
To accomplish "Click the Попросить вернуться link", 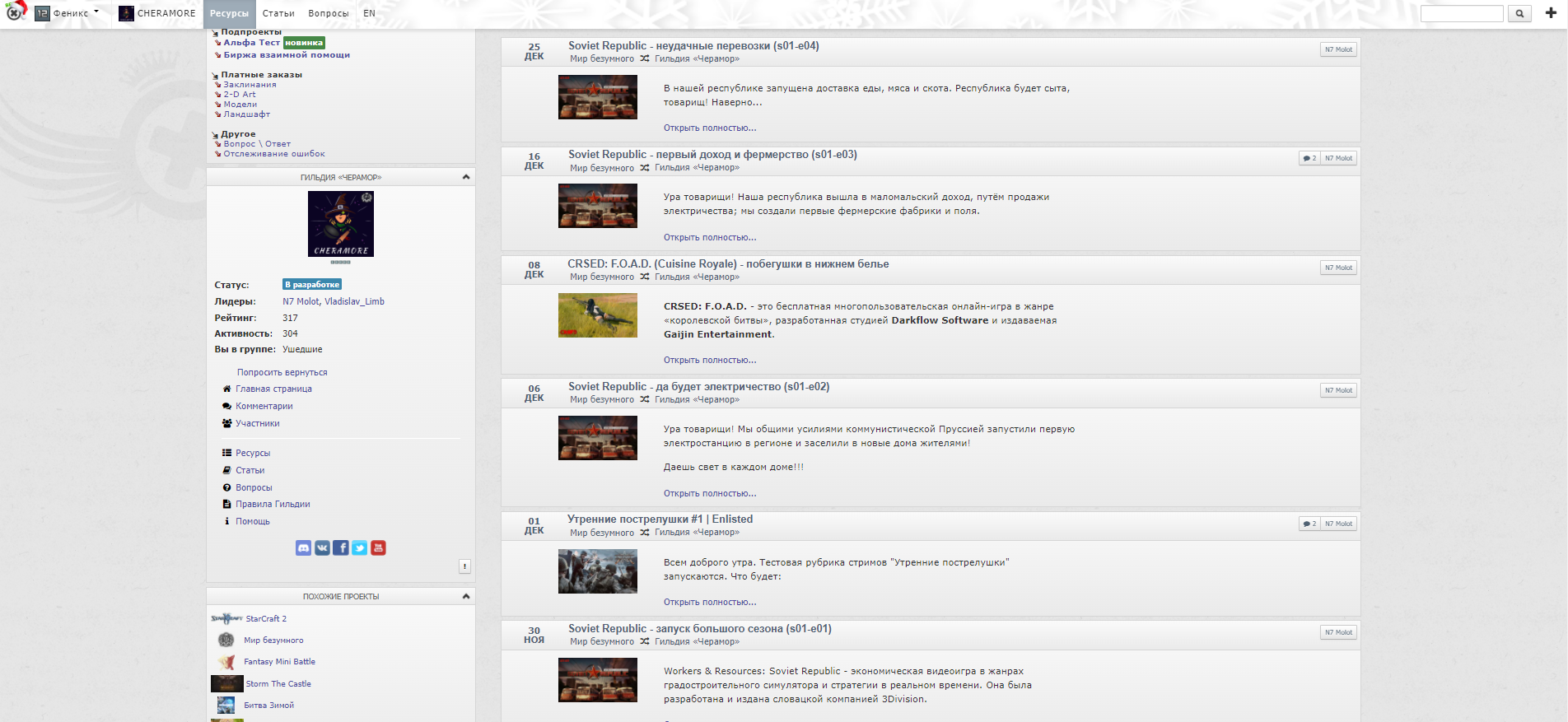I will [x=282, y=372].
